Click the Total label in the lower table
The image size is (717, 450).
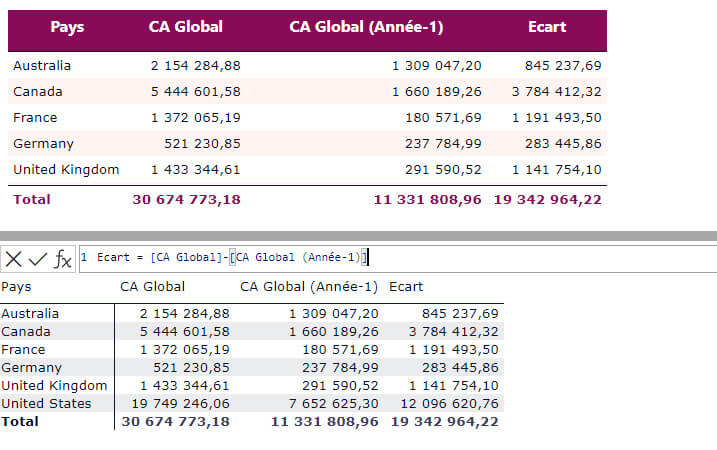click(x=20, y=421)
